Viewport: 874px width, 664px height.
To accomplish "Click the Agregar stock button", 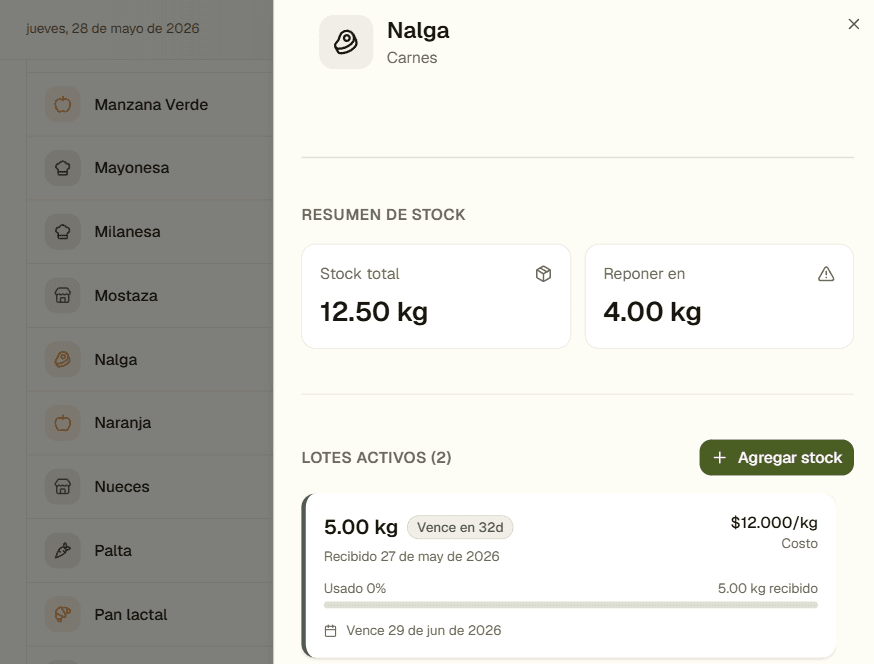I will pyautogui.click(x=776, y=458).
